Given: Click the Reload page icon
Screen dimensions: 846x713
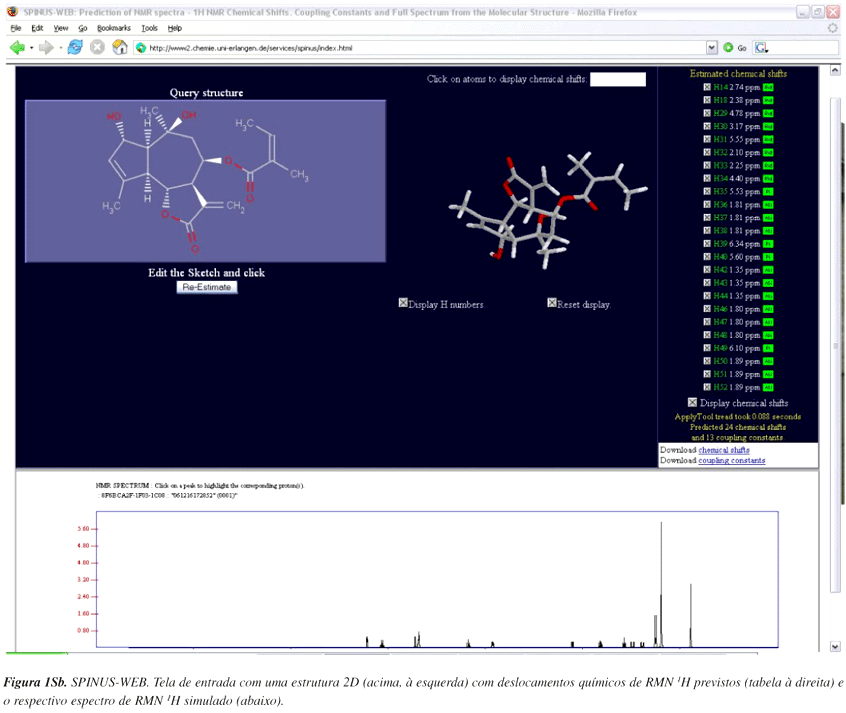Looking at the screenshot, I should pyautogui.click(x=73, y=46).
